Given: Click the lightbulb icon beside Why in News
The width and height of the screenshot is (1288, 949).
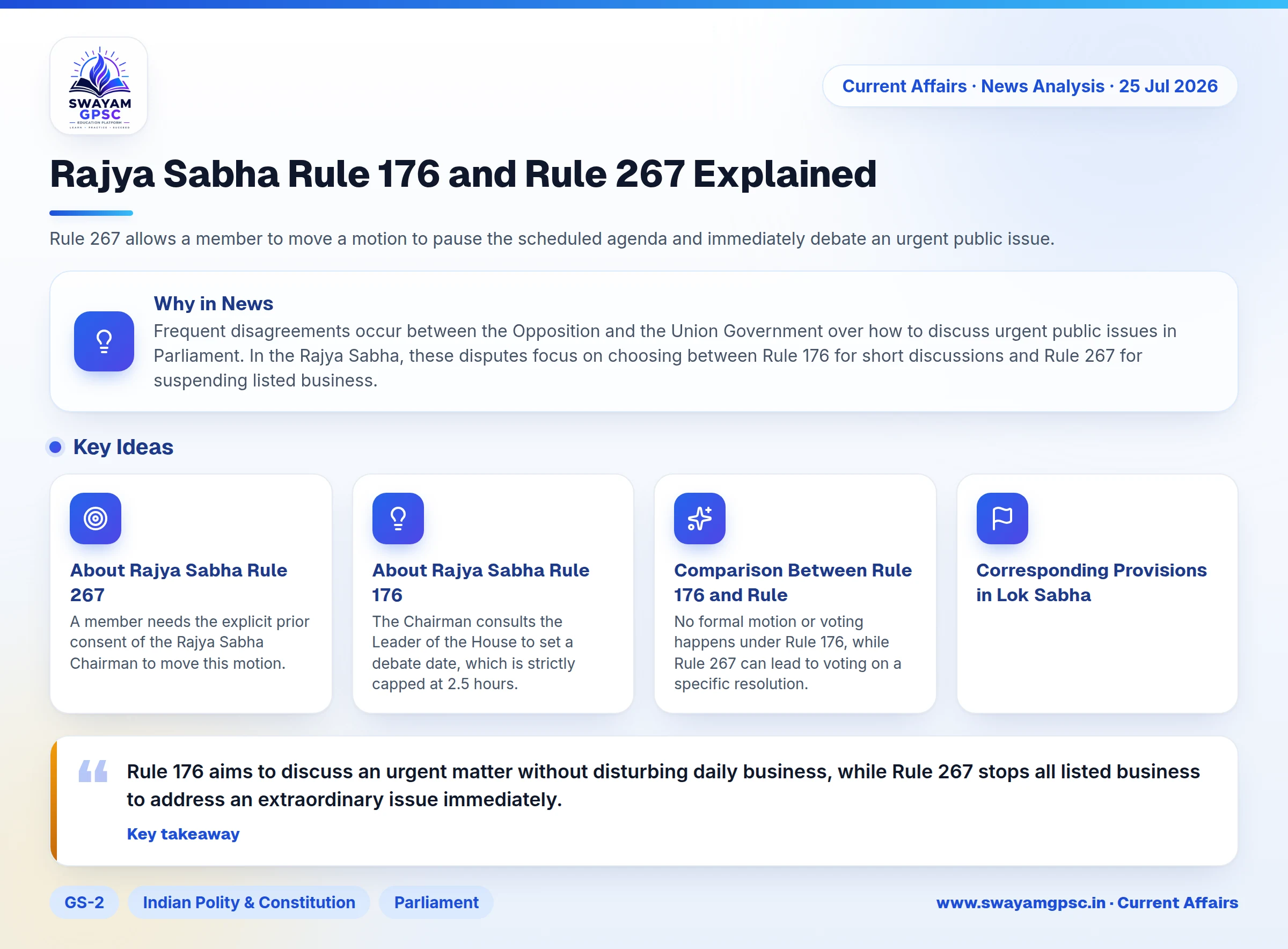Looking at the screenshot, I should 104,341.
